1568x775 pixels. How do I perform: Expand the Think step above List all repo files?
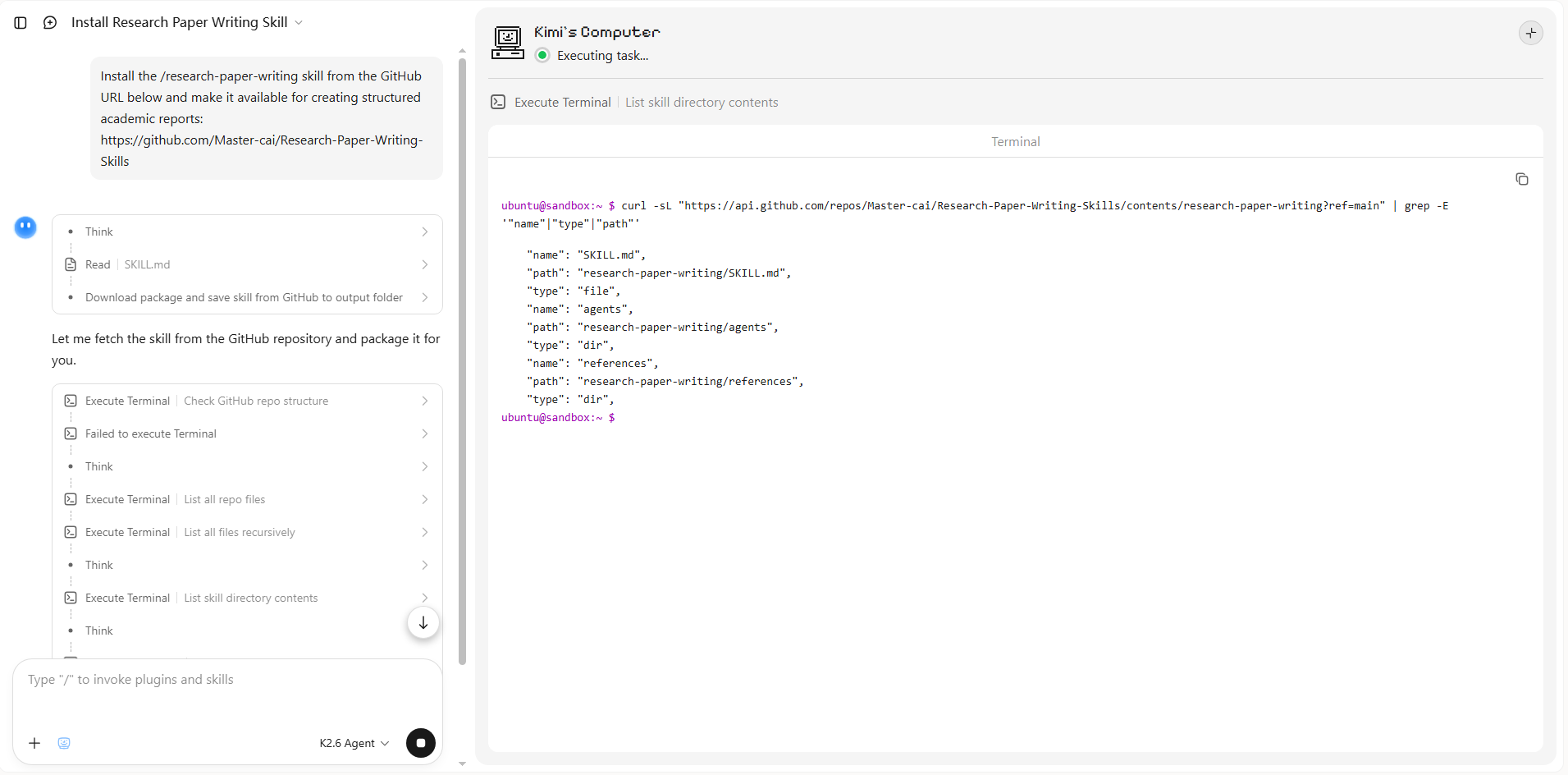click(247, 466)
